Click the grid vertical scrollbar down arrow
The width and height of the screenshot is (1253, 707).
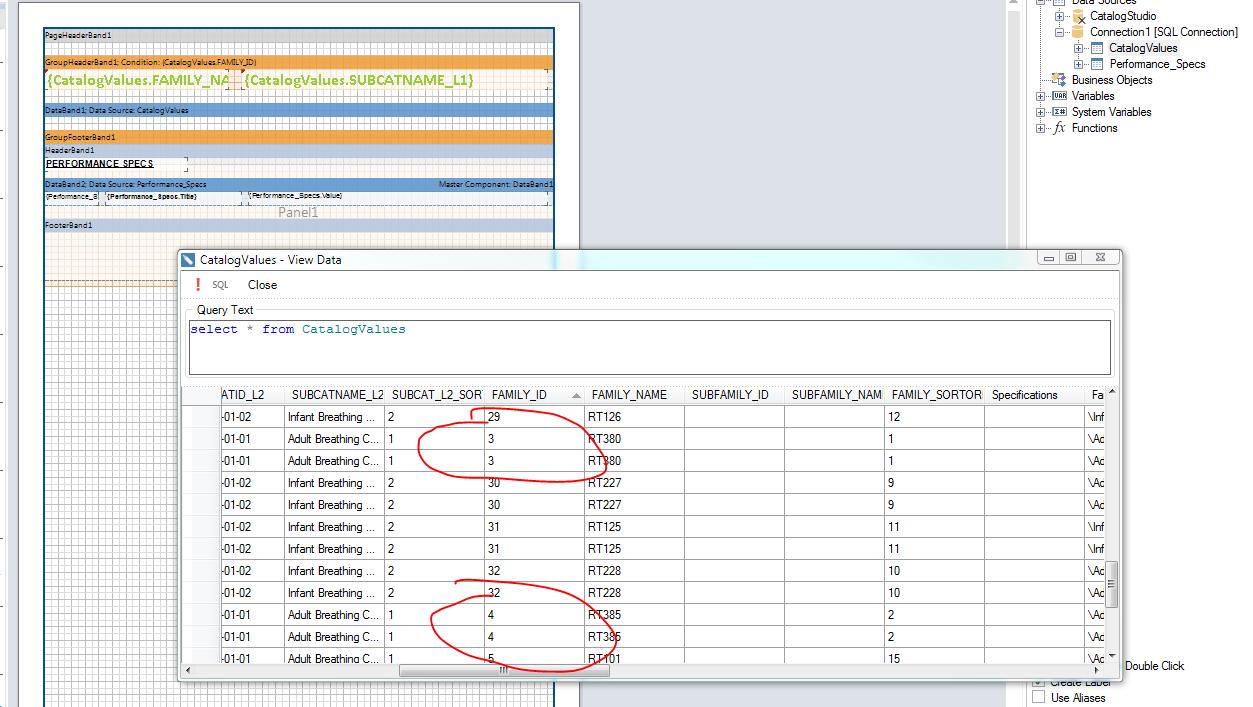pyautogui.click(x=1111, y=656)
